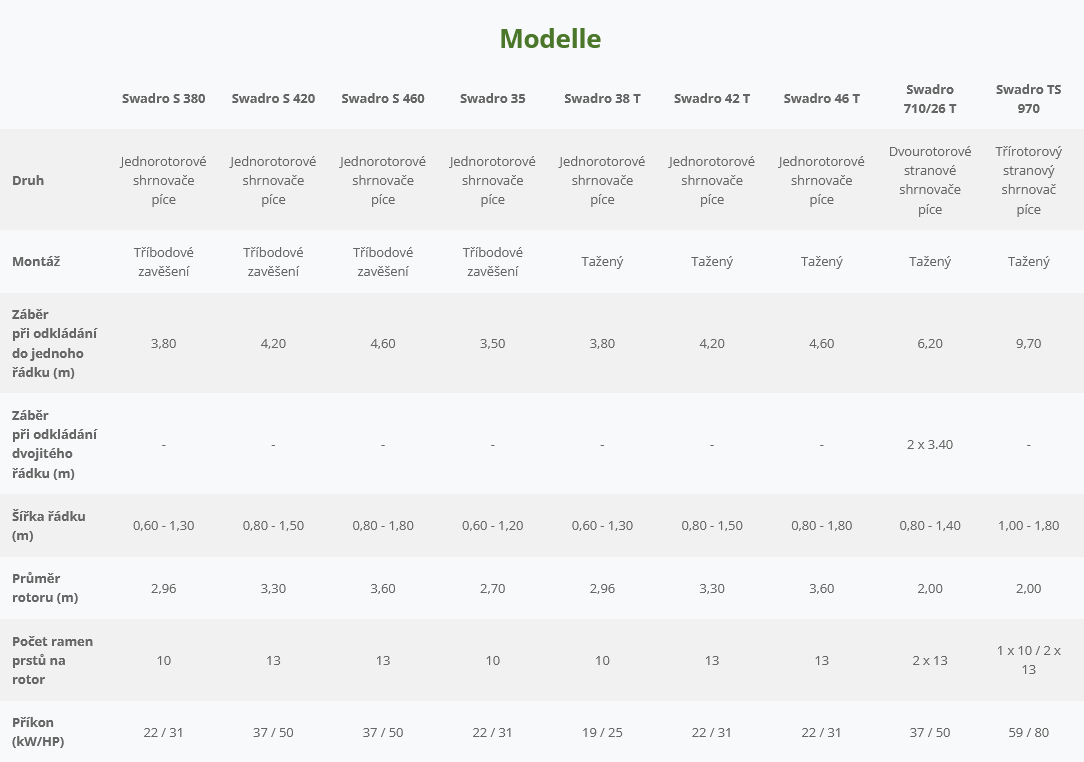
Task: Click the 1,00 - 1,80 swath width value
Action: tap(1029, 526)
